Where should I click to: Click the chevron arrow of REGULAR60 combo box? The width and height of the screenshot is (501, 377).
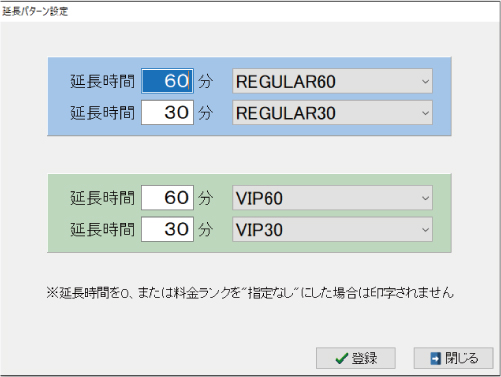425,82
